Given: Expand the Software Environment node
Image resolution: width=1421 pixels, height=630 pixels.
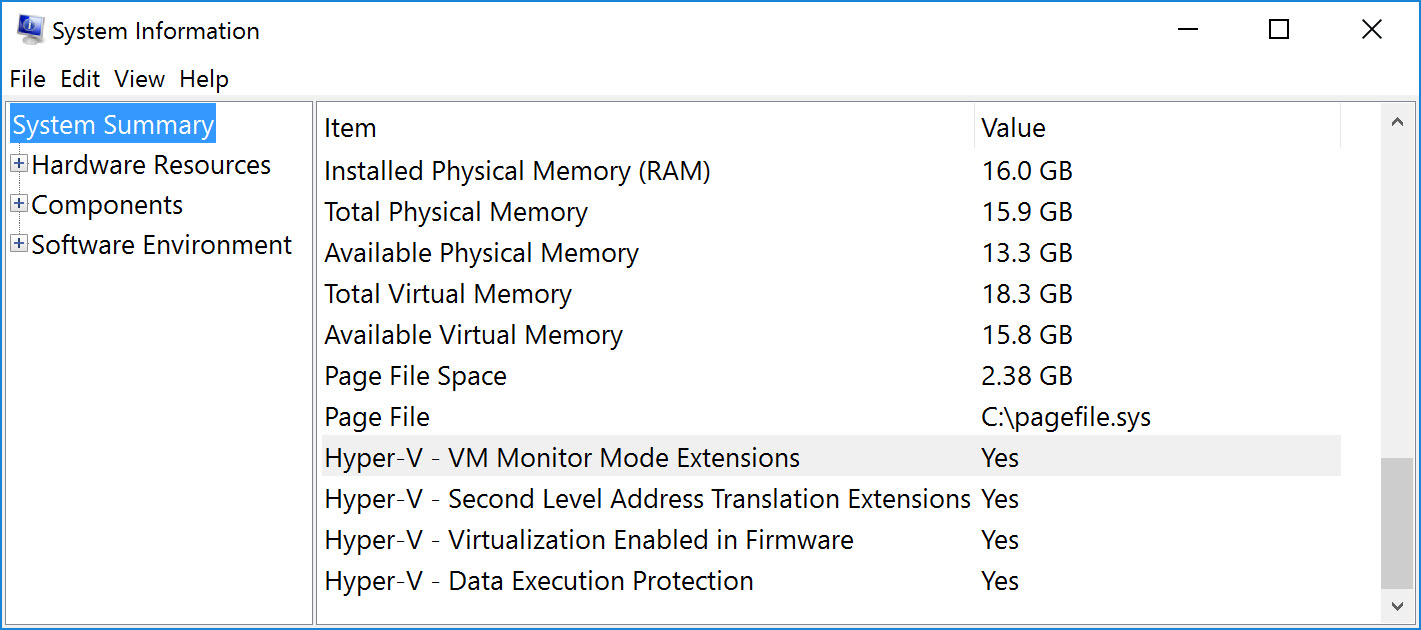Looking at the screenshot, I should 18,244.
